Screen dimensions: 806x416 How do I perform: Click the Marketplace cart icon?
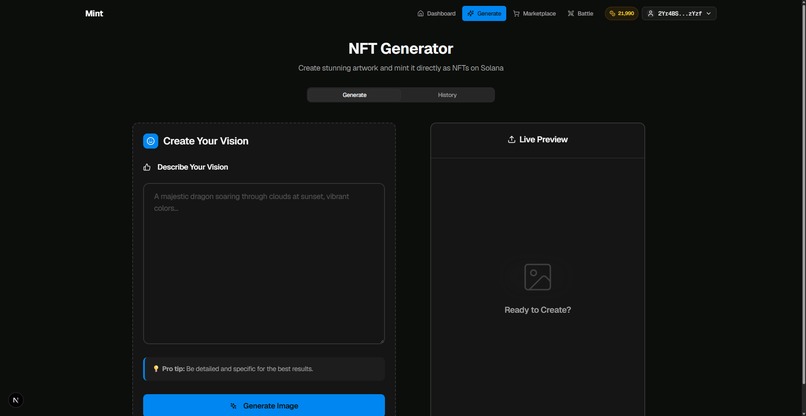(516, 13)
